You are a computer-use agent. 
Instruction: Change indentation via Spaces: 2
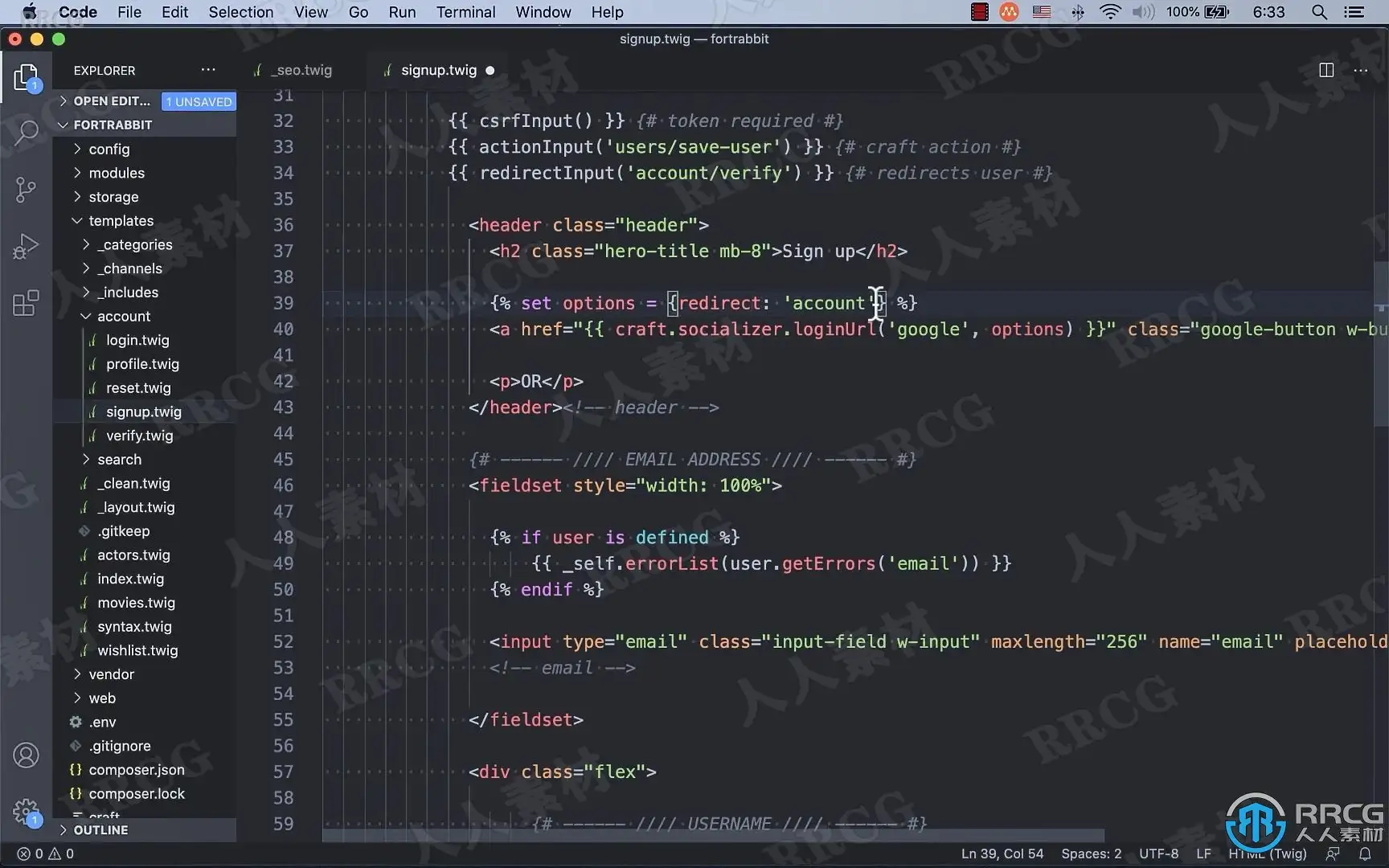1092,854
